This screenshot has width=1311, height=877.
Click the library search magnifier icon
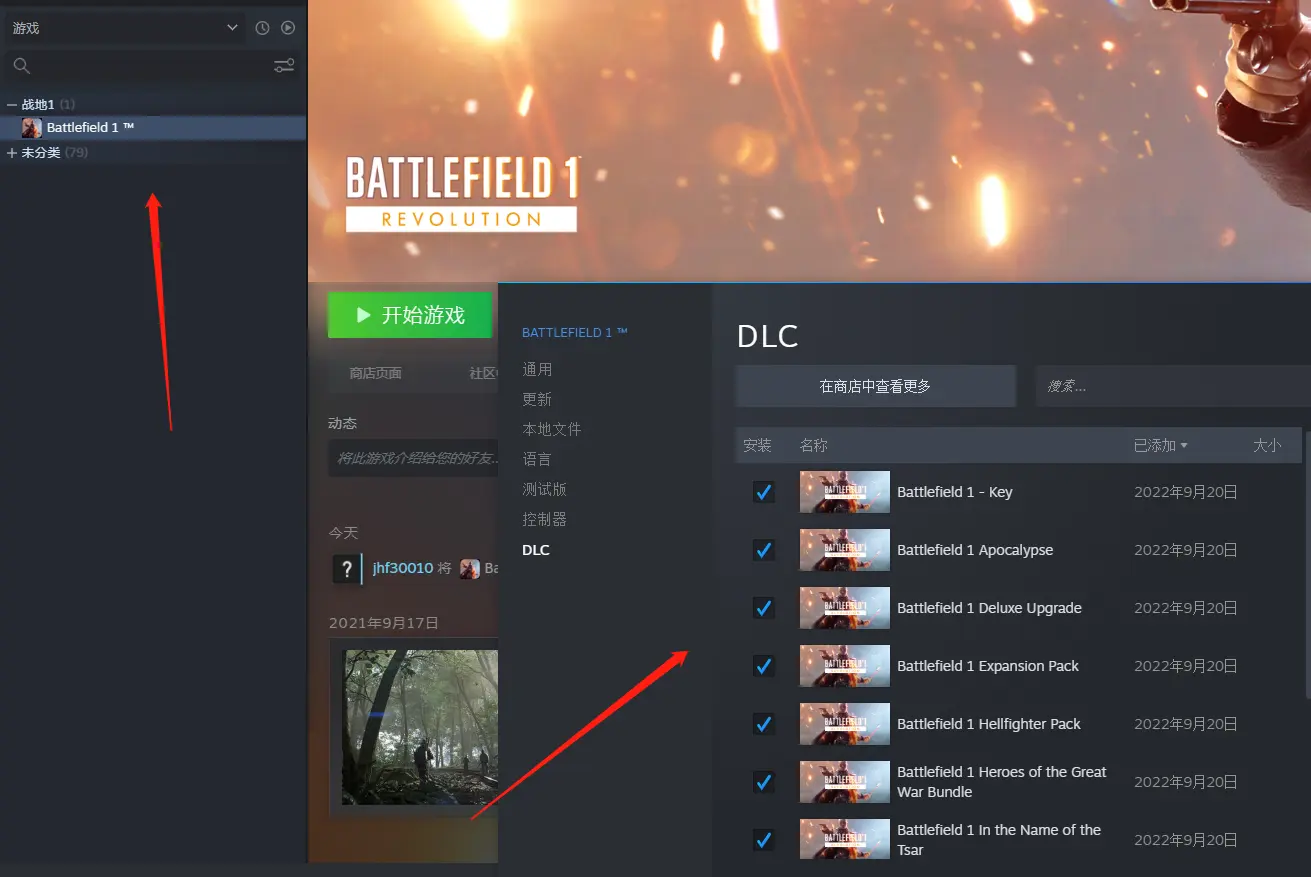(x=21, y=66)
